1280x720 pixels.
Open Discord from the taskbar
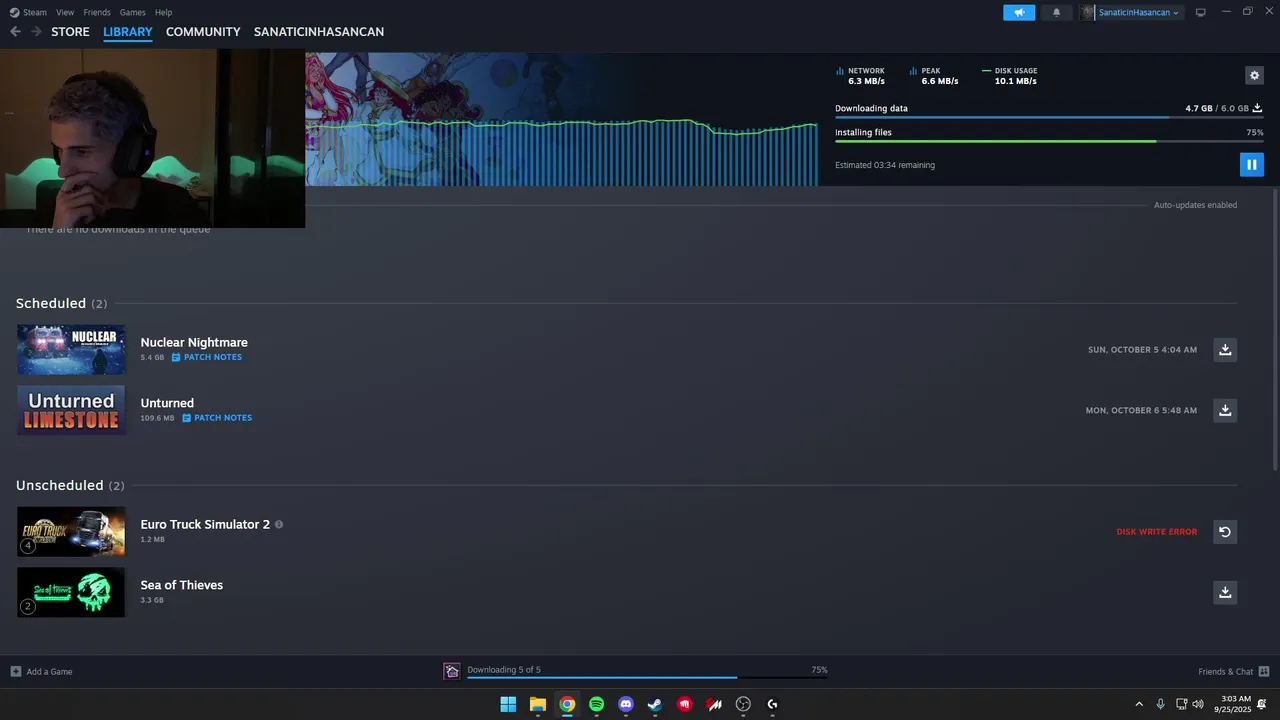(x=626, y=704)
